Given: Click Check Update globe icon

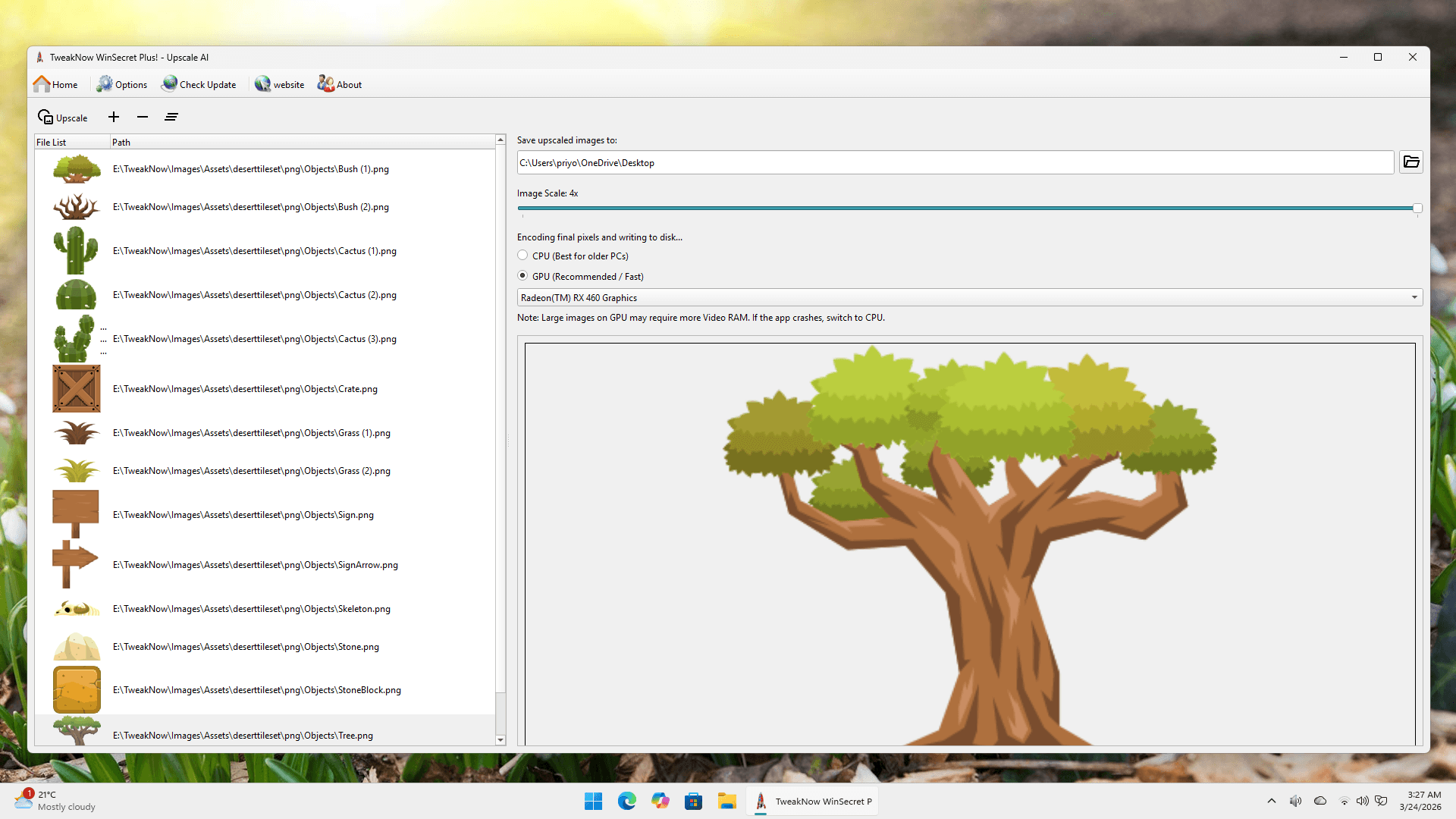Looking at the screenshot, I should coord(170,84).
